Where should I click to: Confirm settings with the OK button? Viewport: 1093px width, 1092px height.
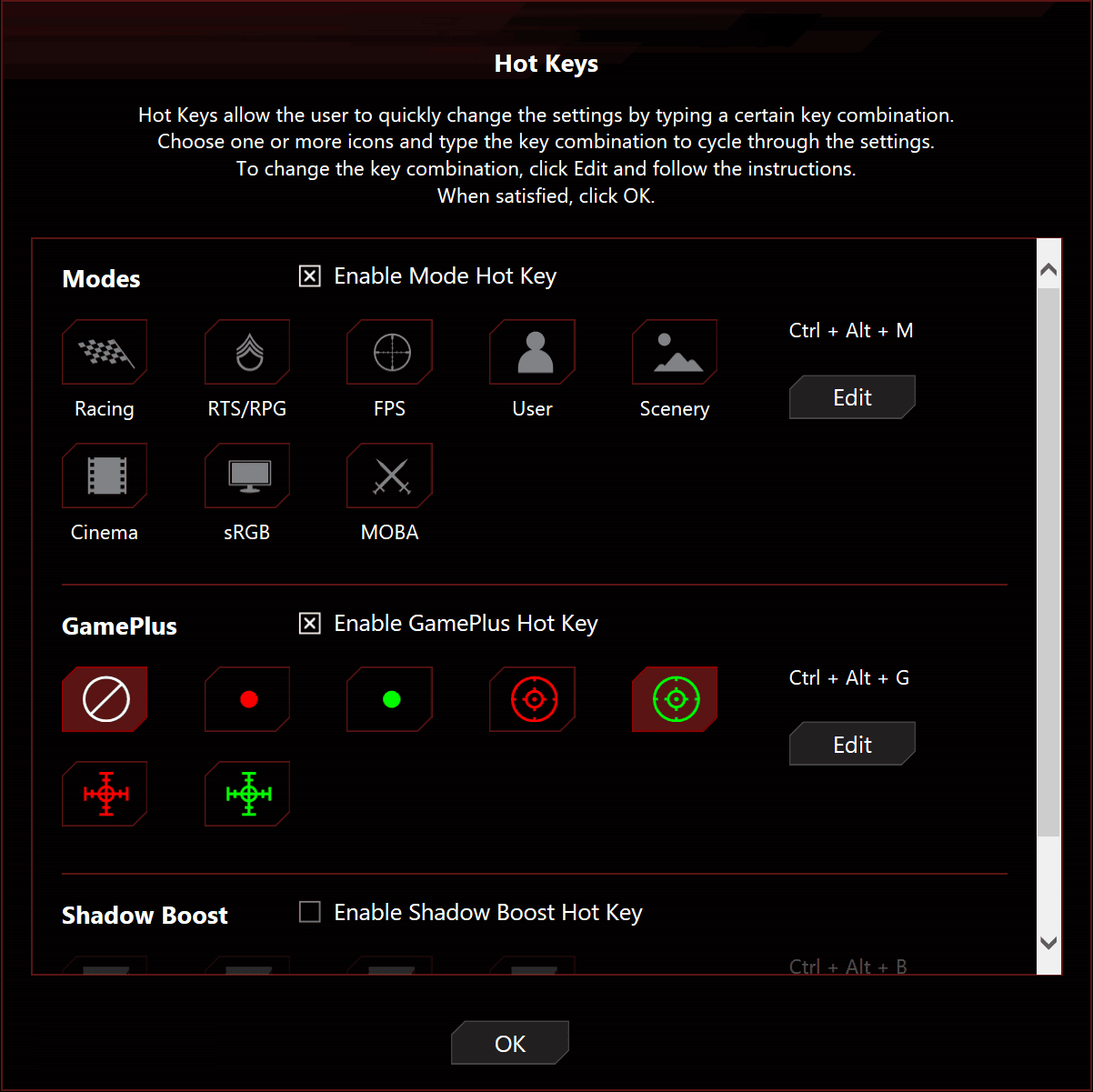tap(510, 1043)
